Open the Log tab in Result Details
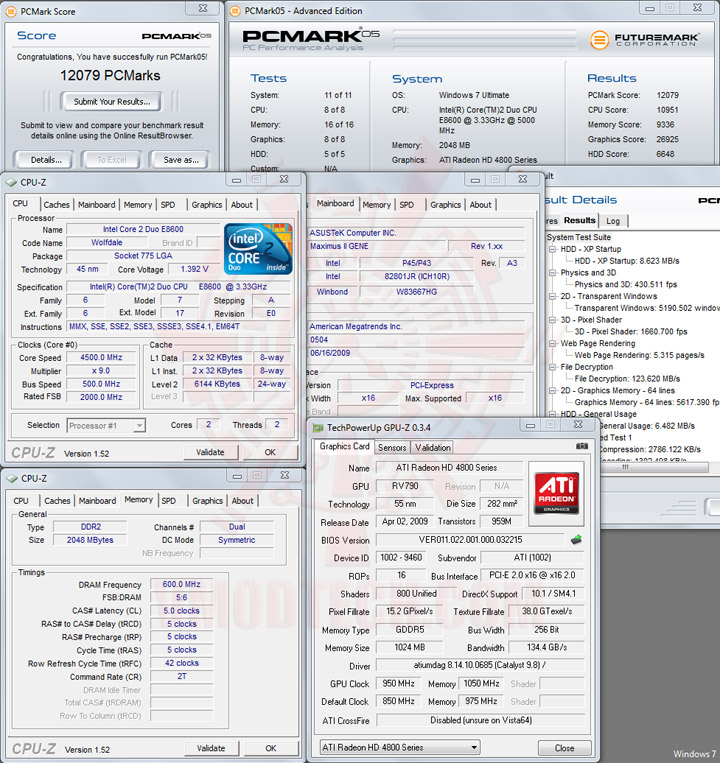720x763 pixels. click(x=613, y=221)
